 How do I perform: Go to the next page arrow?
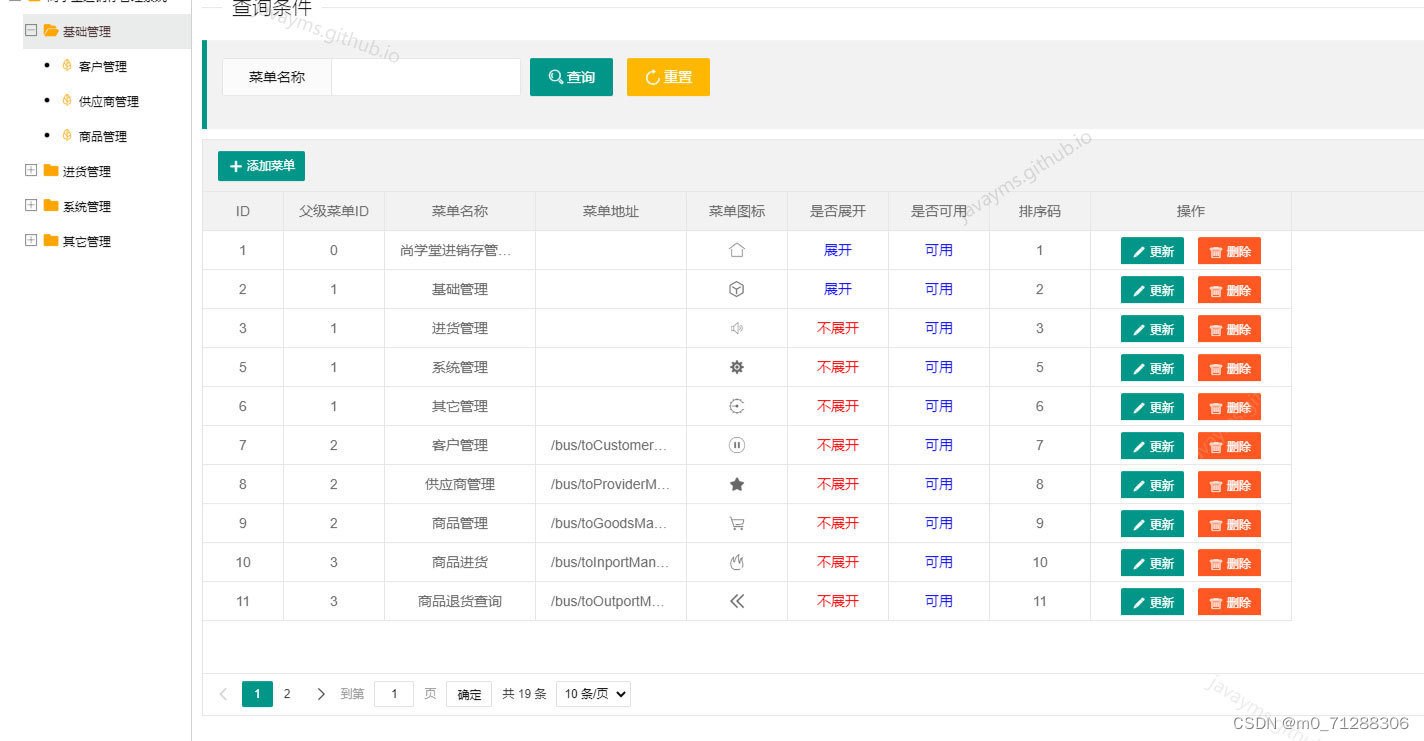pos(321,694)
